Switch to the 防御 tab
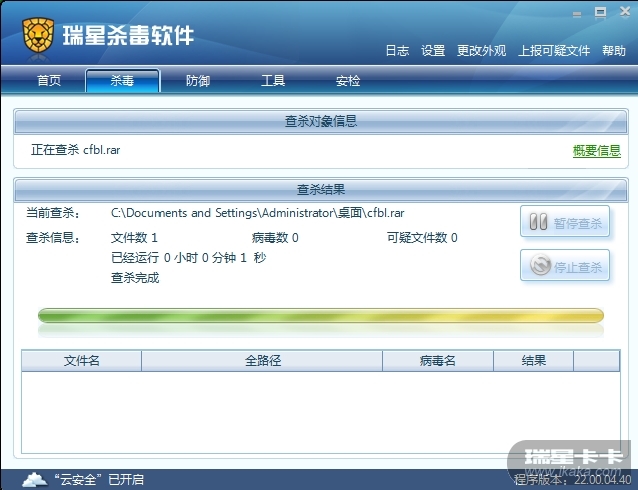638x490 pixels. point(198,81)
